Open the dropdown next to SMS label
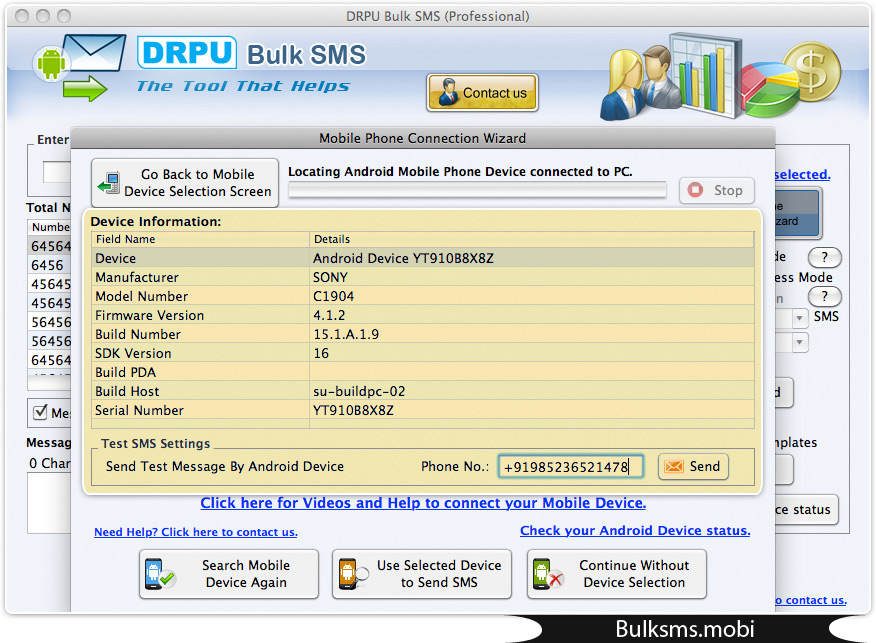The height and width of the screenshot is (643, 876). tap(799, 317)
